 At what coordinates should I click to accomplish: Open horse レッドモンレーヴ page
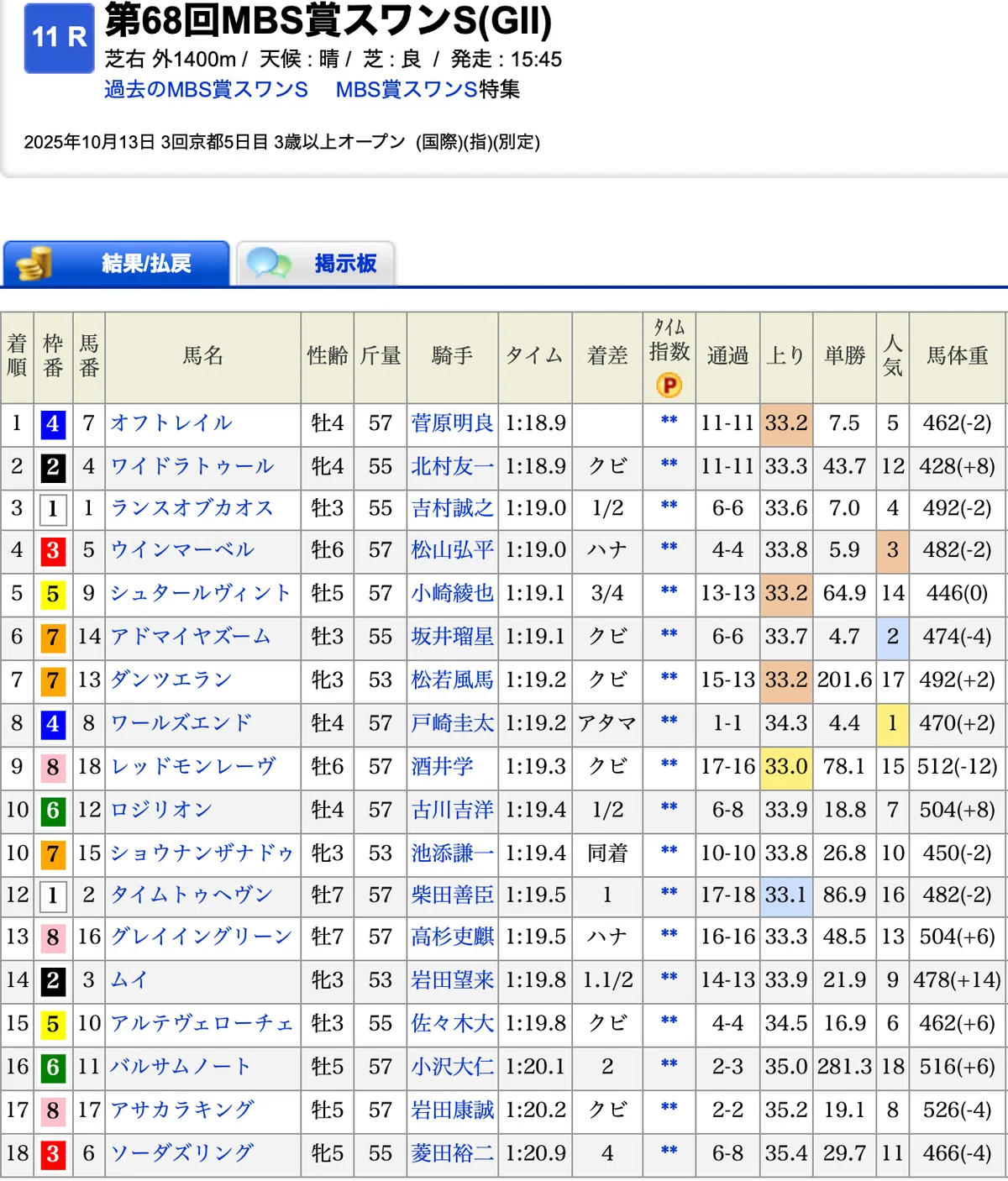point(193,767)
